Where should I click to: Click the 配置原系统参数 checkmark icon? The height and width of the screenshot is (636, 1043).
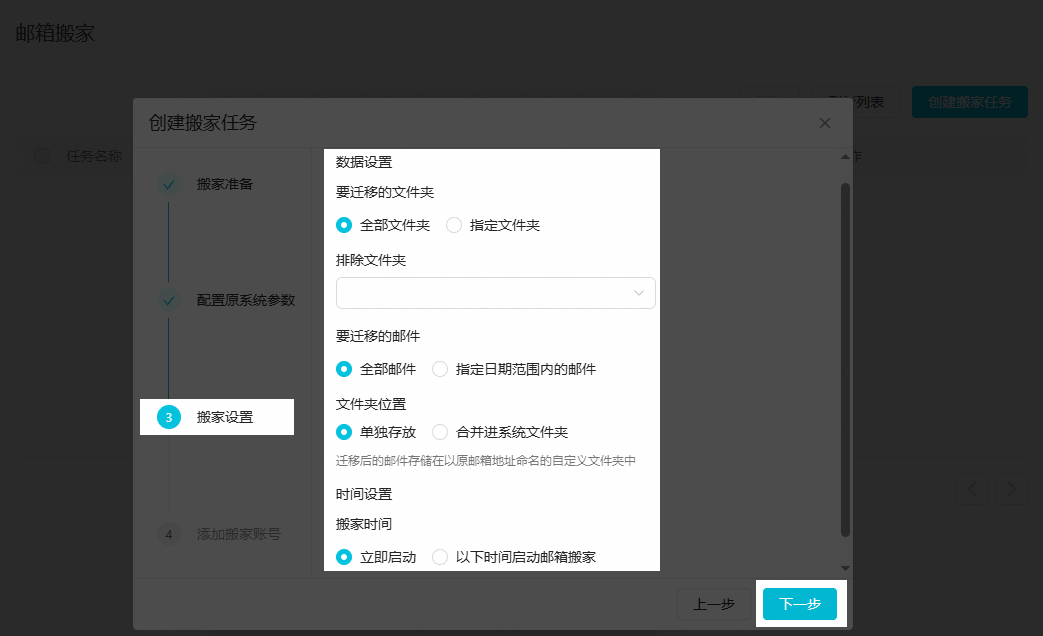click(169, 301)
